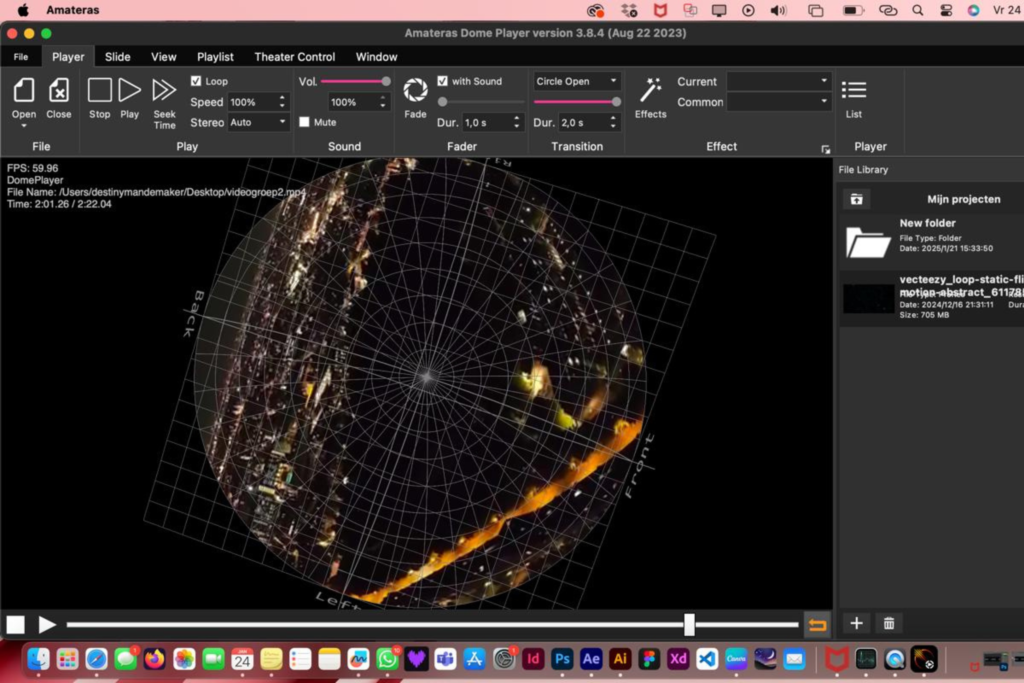Open the Current effect dropdown
This screenshot has width=1024, height=683.
tap(779, 81)
